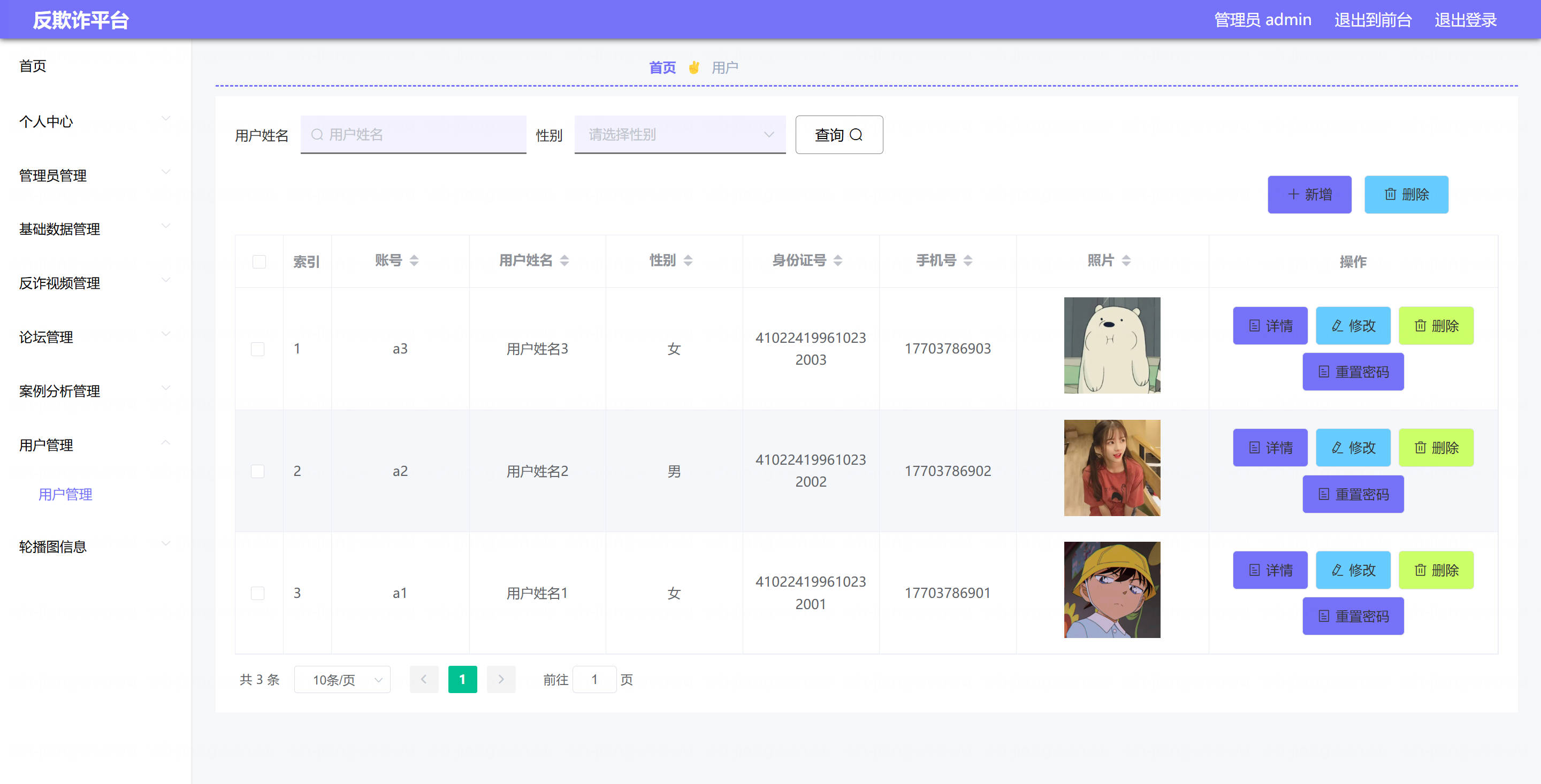Viewport: 1541px width, 784px height.
Task: Select 用户管理 submenu item in sidebar
Action: point(65,494)
